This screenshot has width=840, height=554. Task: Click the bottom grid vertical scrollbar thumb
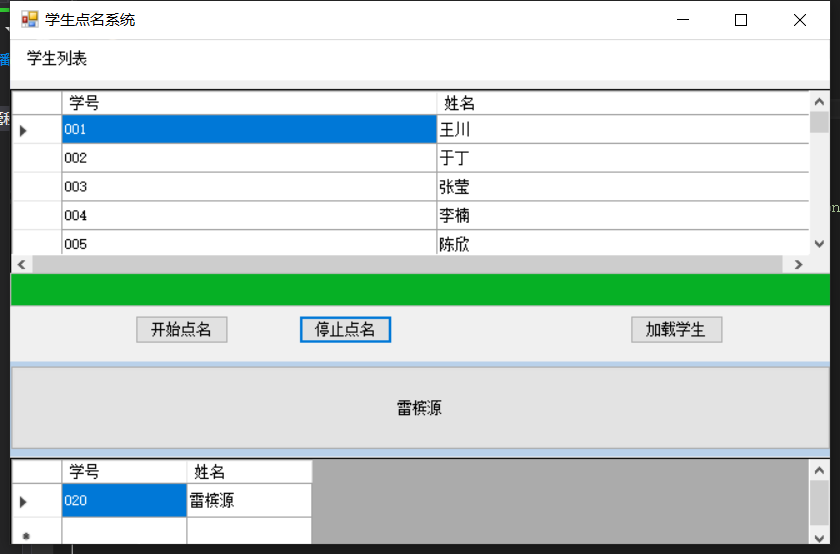point(819,503)
